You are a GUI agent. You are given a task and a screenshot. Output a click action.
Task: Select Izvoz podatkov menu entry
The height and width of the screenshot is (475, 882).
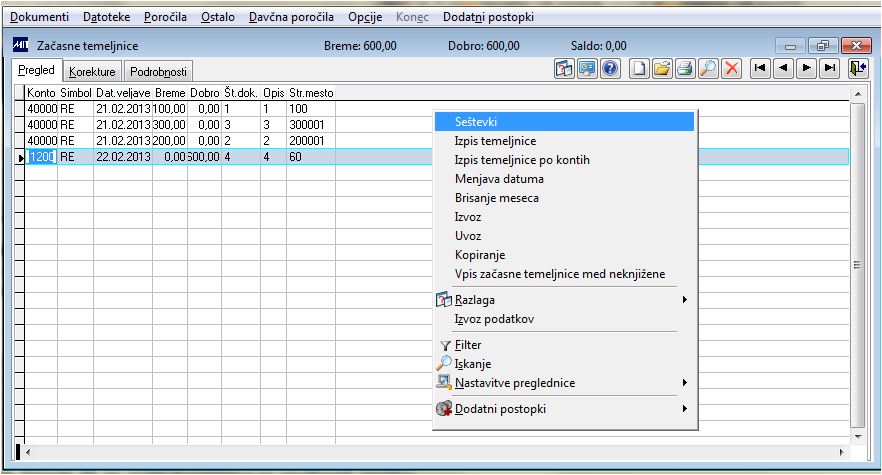click(x=564, y=319)
